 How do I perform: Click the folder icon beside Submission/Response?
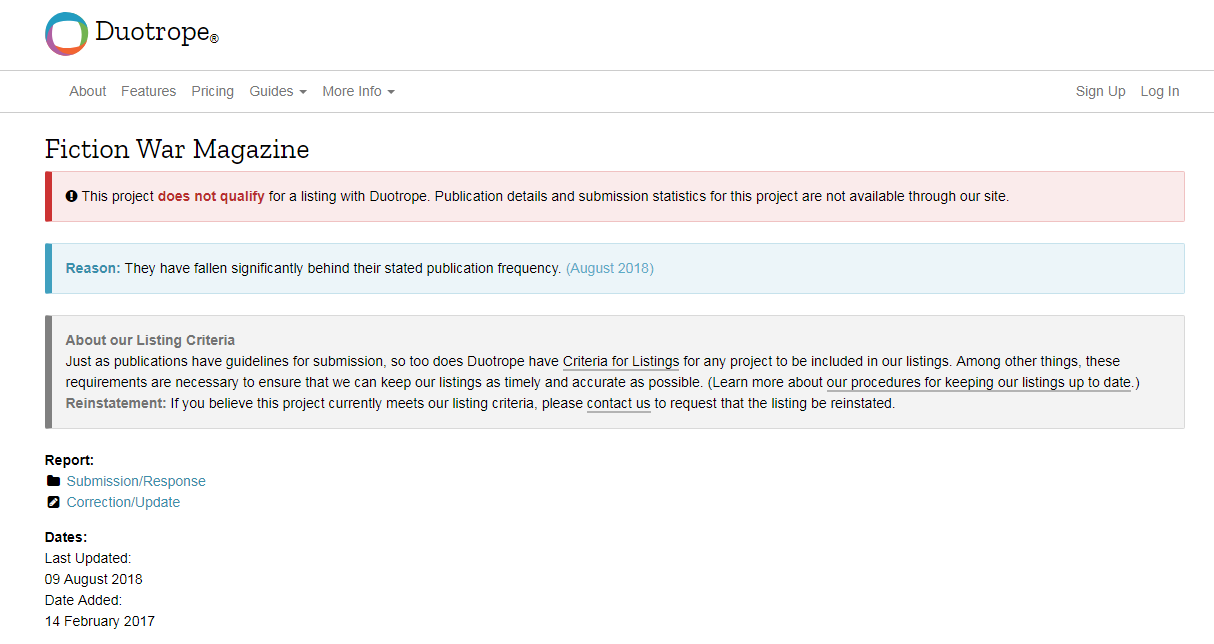54,481
